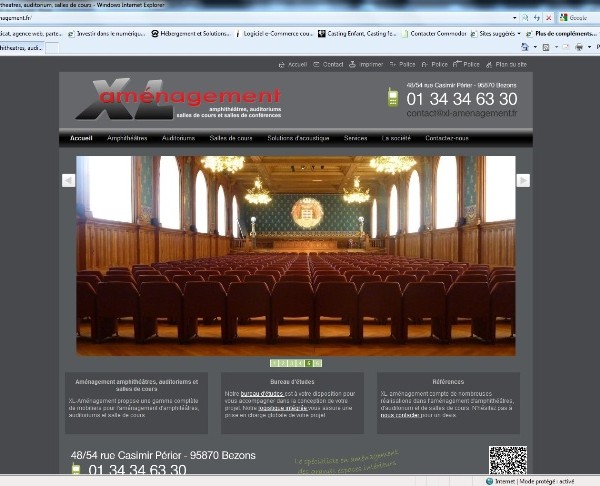This screenshot has width=600, height=486.
Task: Click the red stop loading X in address bar
Action: tap(548, 18)
